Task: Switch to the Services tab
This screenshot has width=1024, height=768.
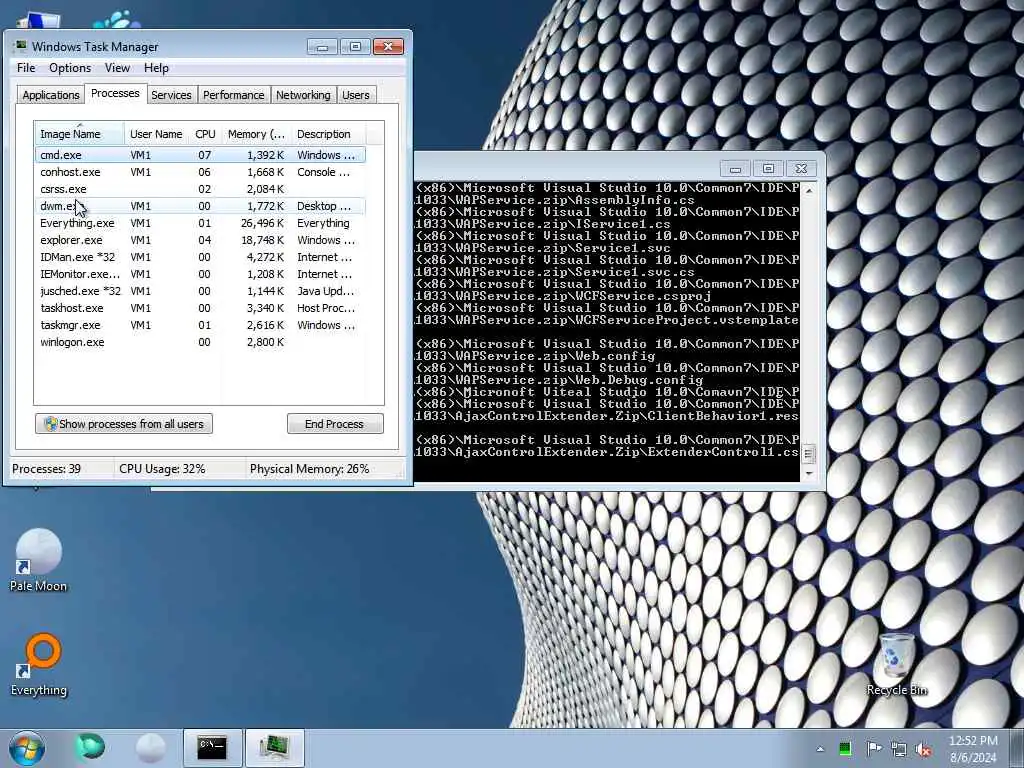Action: (x=171, y=95)
